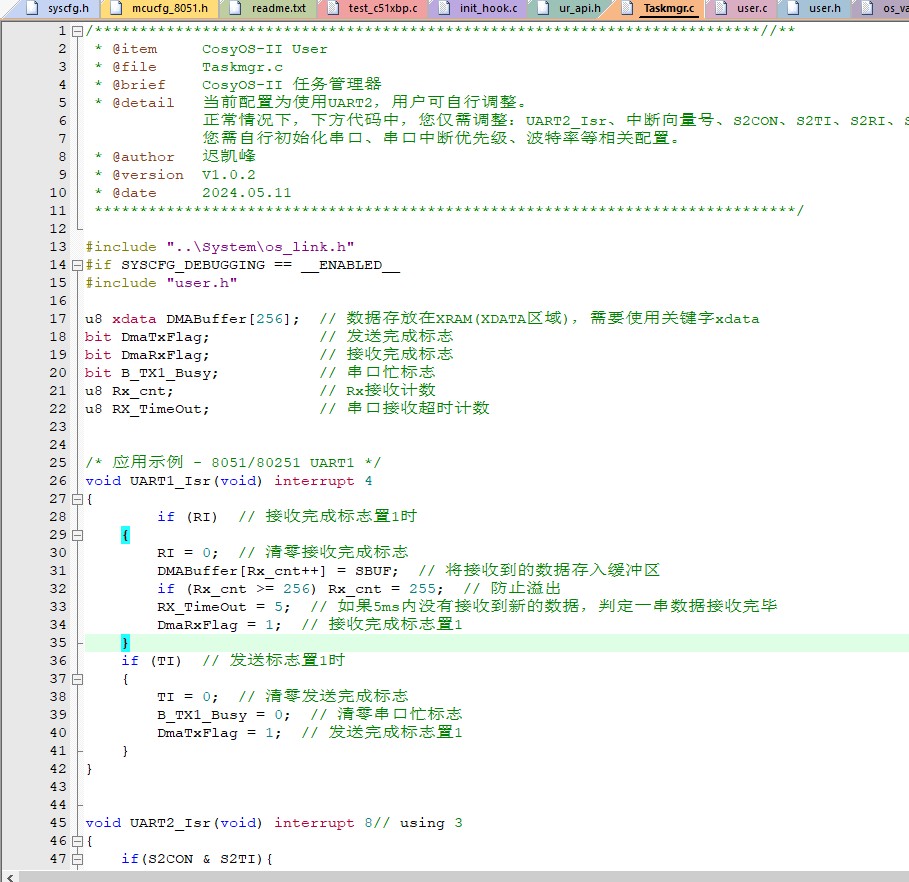Viewport: 909px width, 882px height.
Task: Click the "user.h" include string
Action: point(202,283)
